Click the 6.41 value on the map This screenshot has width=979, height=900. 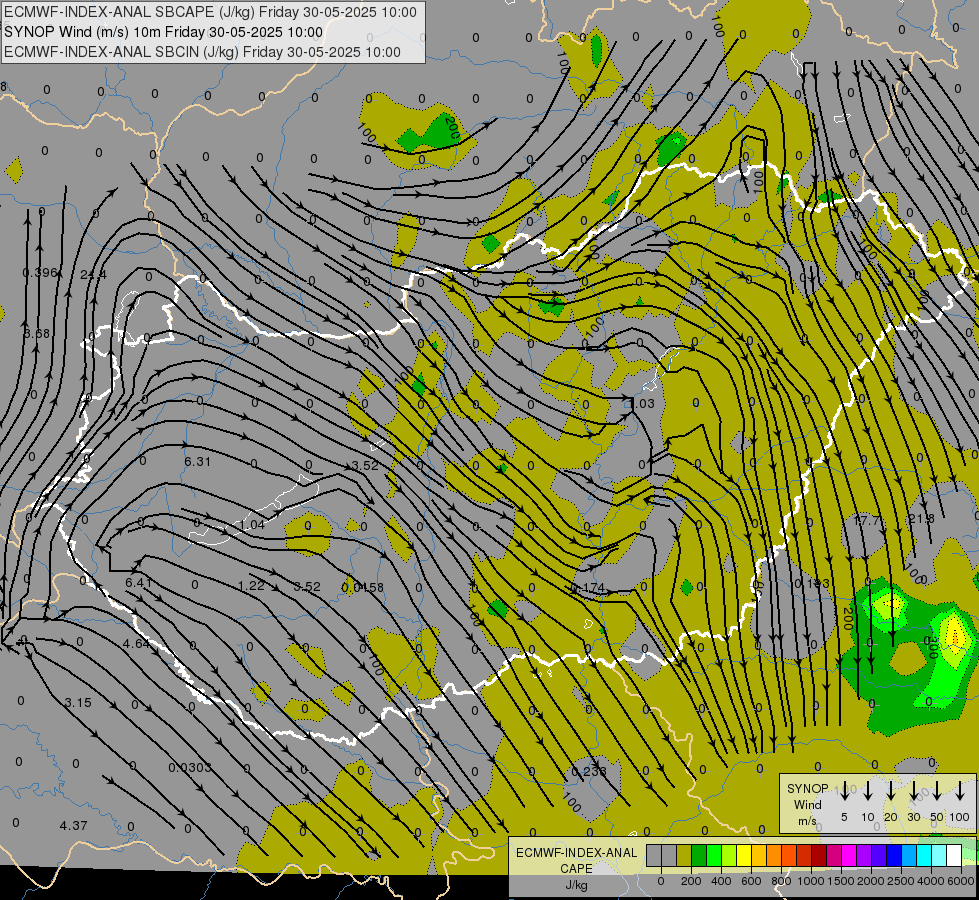138,583
